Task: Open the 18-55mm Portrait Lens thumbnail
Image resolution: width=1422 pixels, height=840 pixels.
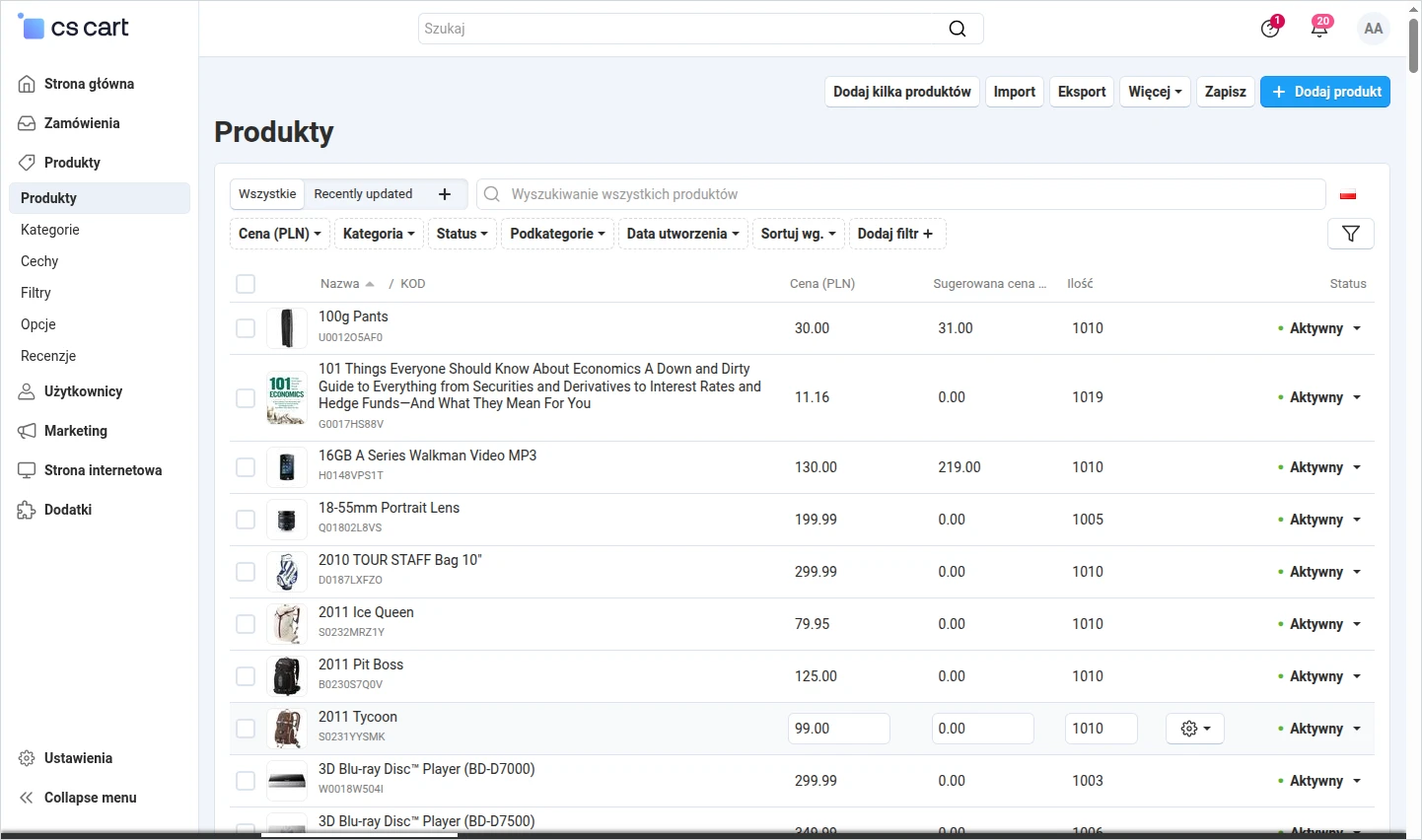Action: tap(287, 520)
